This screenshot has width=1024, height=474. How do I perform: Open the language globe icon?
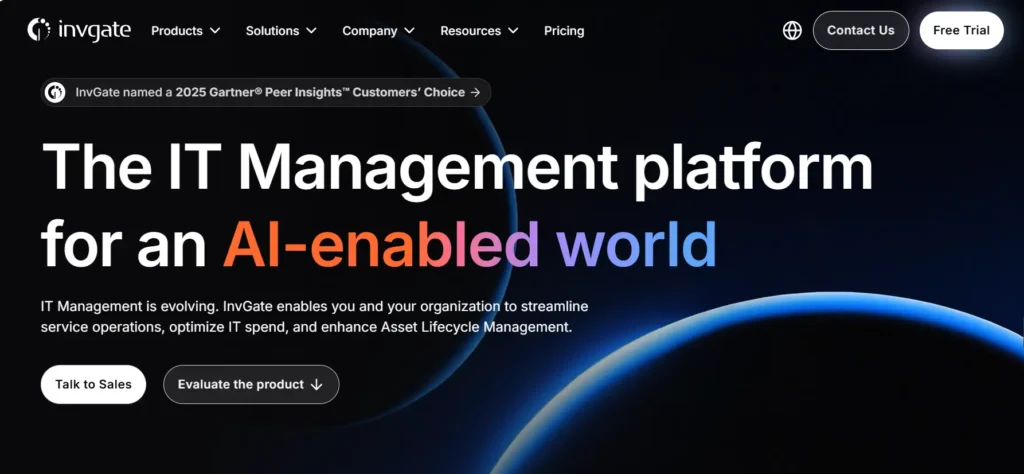[x=792, y=31]
